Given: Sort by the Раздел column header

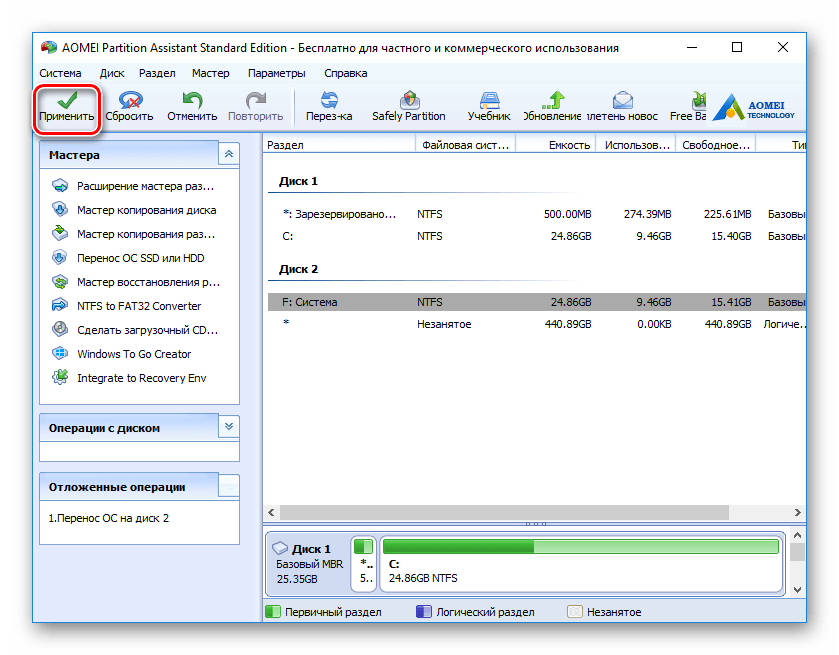Looking at the screenshot, I should point(339,144).
